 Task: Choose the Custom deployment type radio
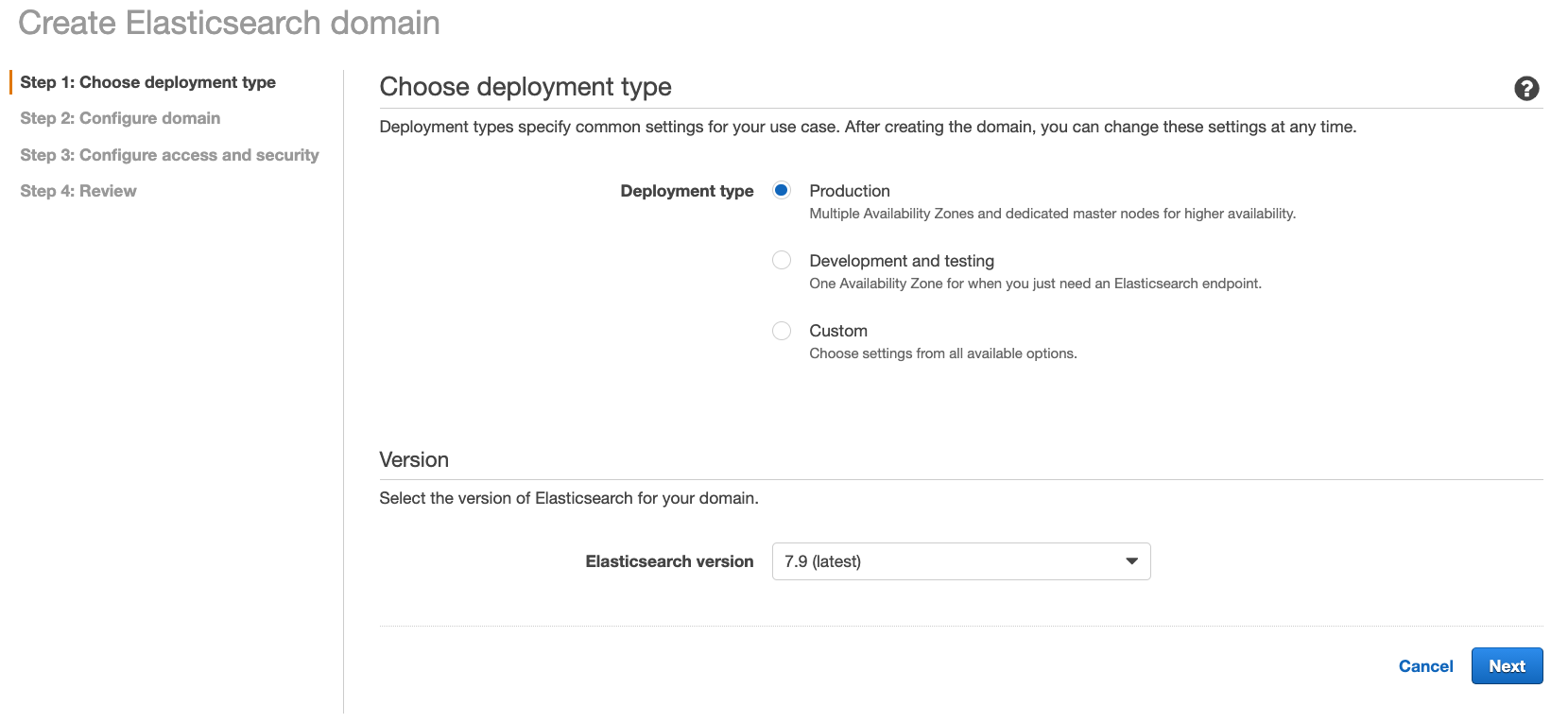(782, 330)
